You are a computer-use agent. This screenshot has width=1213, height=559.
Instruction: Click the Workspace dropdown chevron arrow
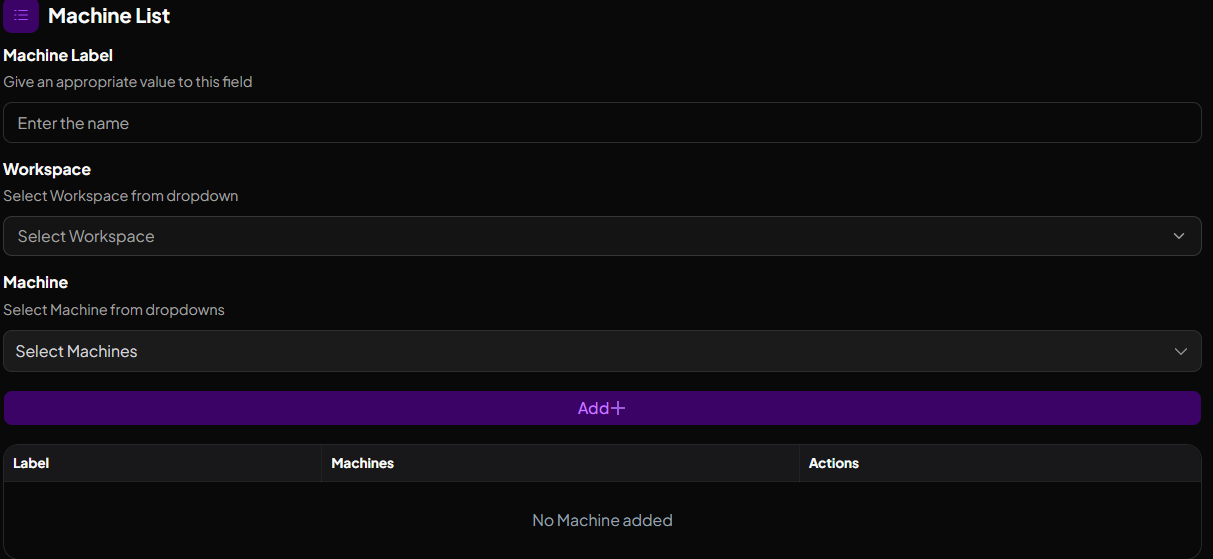pos(1180,236)
